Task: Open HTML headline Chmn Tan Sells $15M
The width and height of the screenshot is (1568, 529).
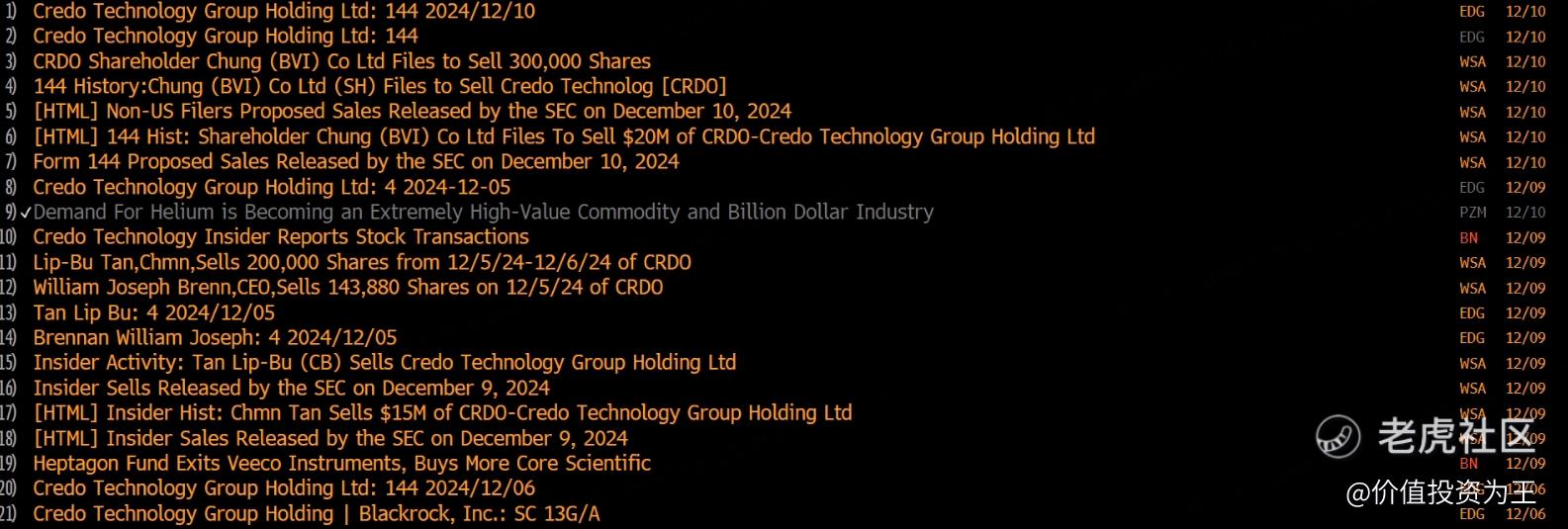Action: coord(442,412)
